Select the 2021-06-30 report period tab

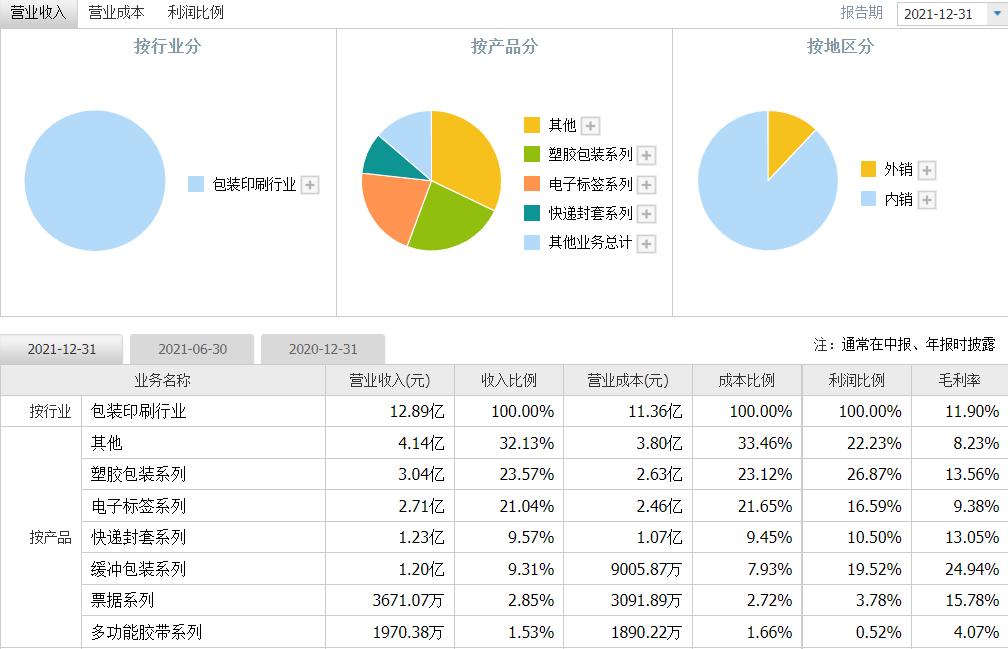tap(192, 349)
